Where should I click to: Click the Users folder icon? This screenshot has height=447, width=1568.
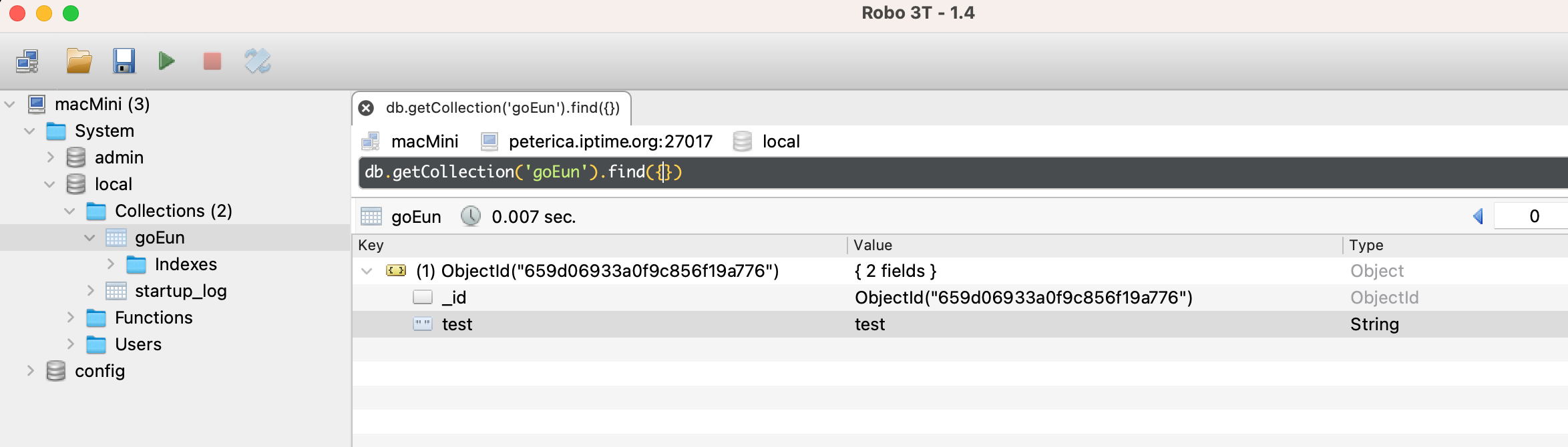96,344
